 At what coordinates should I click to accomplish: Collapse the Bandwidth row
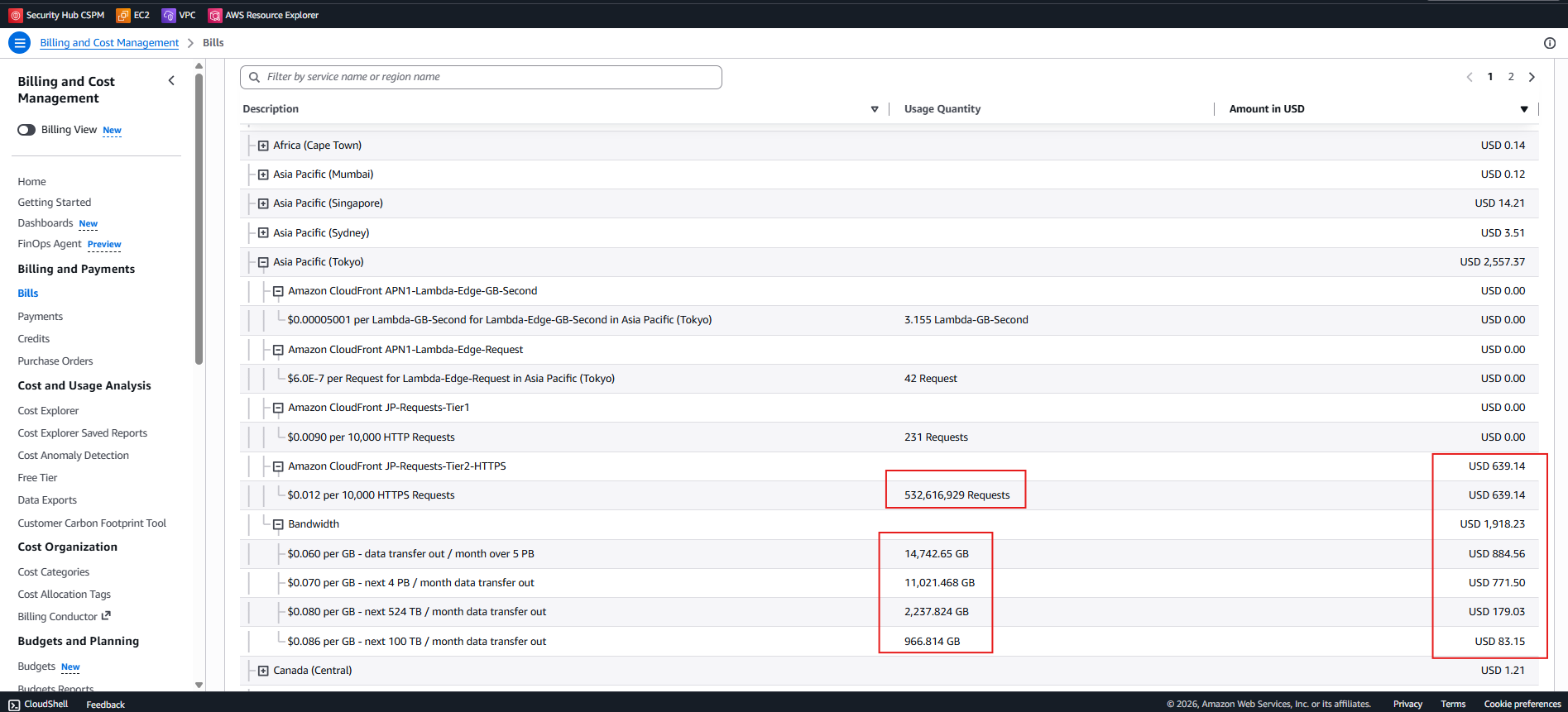tap(278, 524)
